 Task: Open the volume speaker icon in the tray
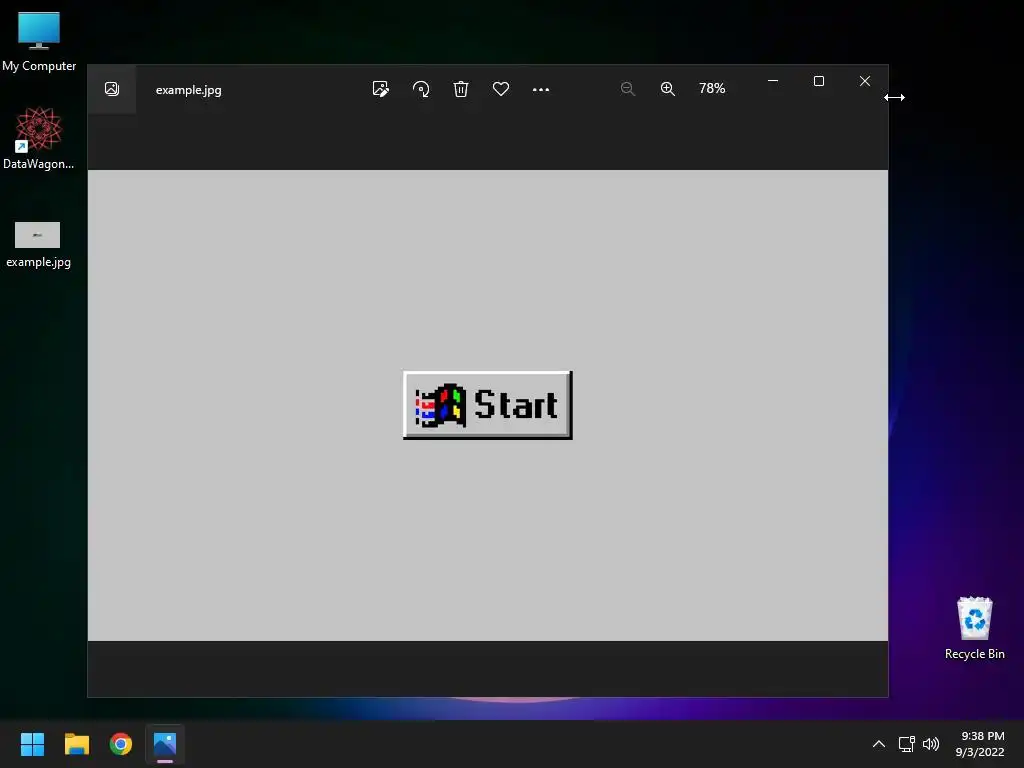(x=931, y=744)
